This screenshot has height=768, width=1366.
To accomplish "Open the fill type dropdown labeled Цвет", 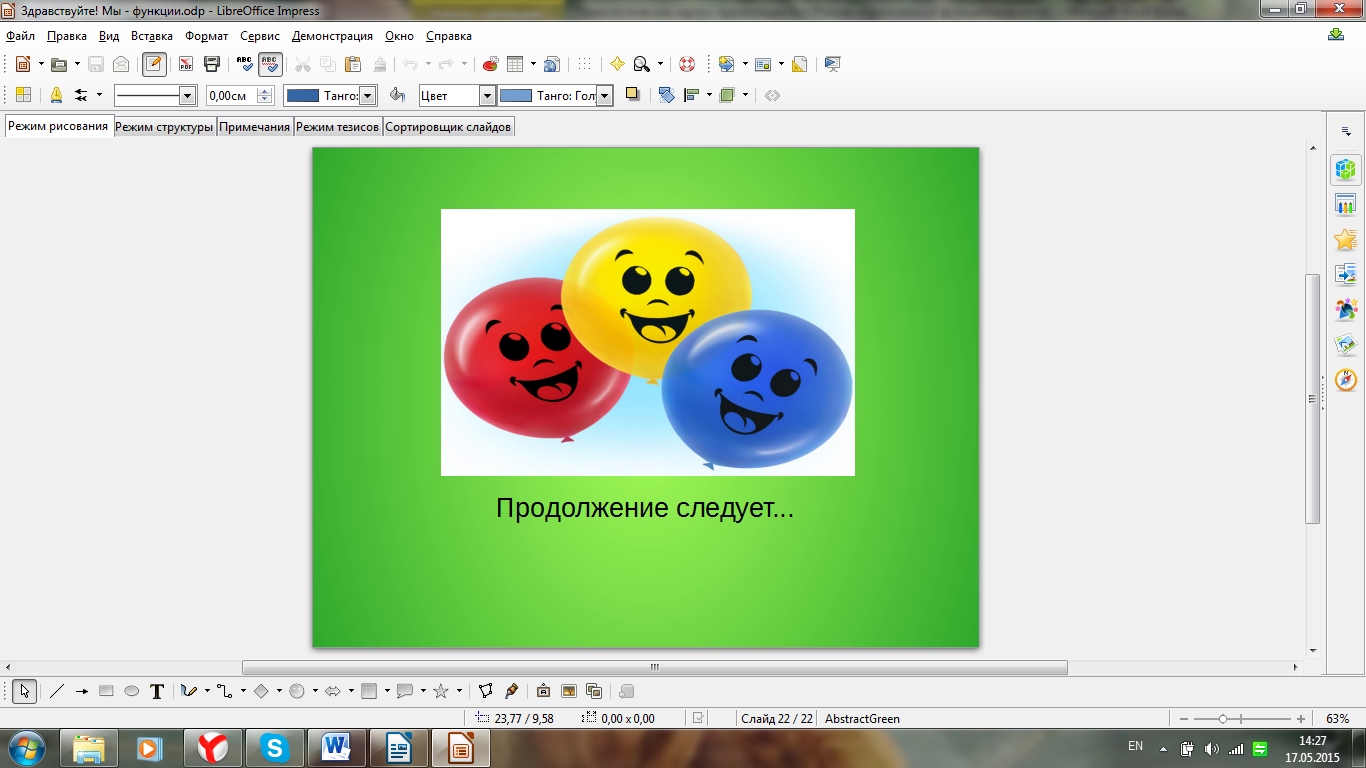I will point(487,96).
